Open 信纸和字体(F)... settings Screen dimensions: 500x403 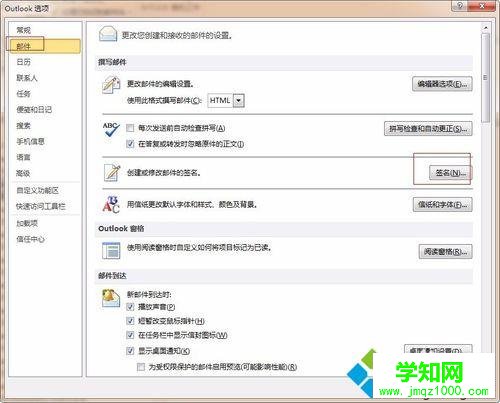pyautogui.click(x=442, y=205)
